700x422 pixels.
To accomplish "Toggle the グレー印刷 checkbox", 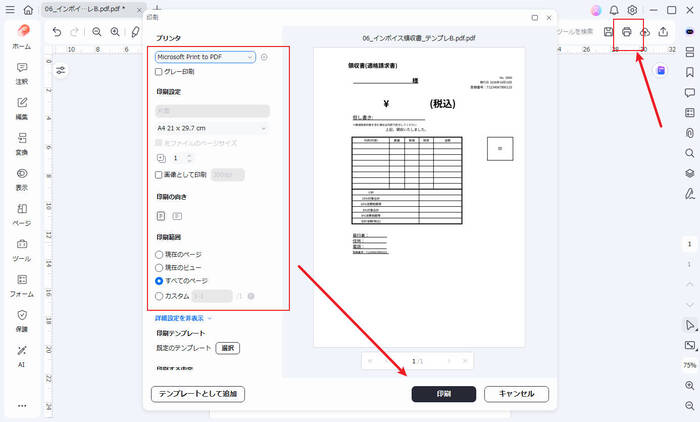I will pos(158,71).
